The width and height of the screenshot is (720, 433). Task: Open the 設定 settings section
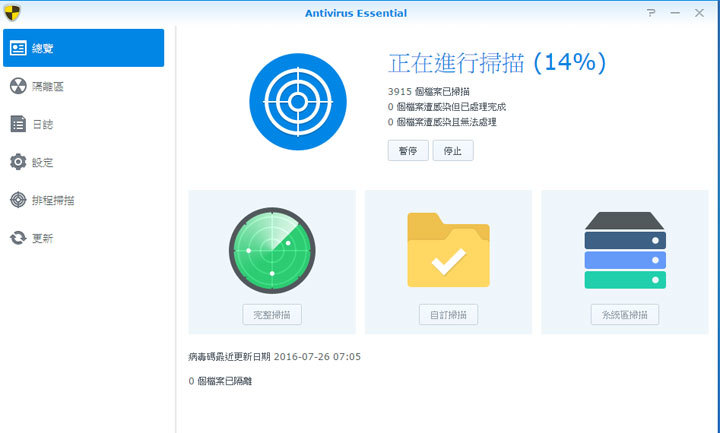click(83, 162)
